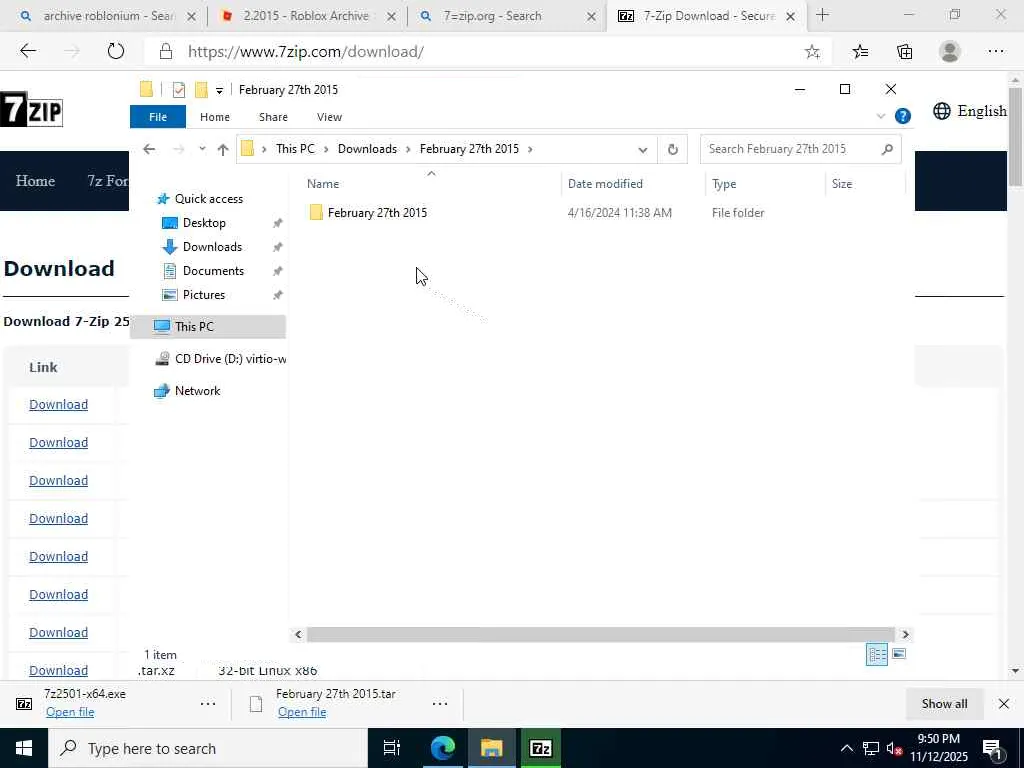Add this page to favorites star icon
Screen dimensions: 1024x768
pyautogui.click(x=812, y=52)
